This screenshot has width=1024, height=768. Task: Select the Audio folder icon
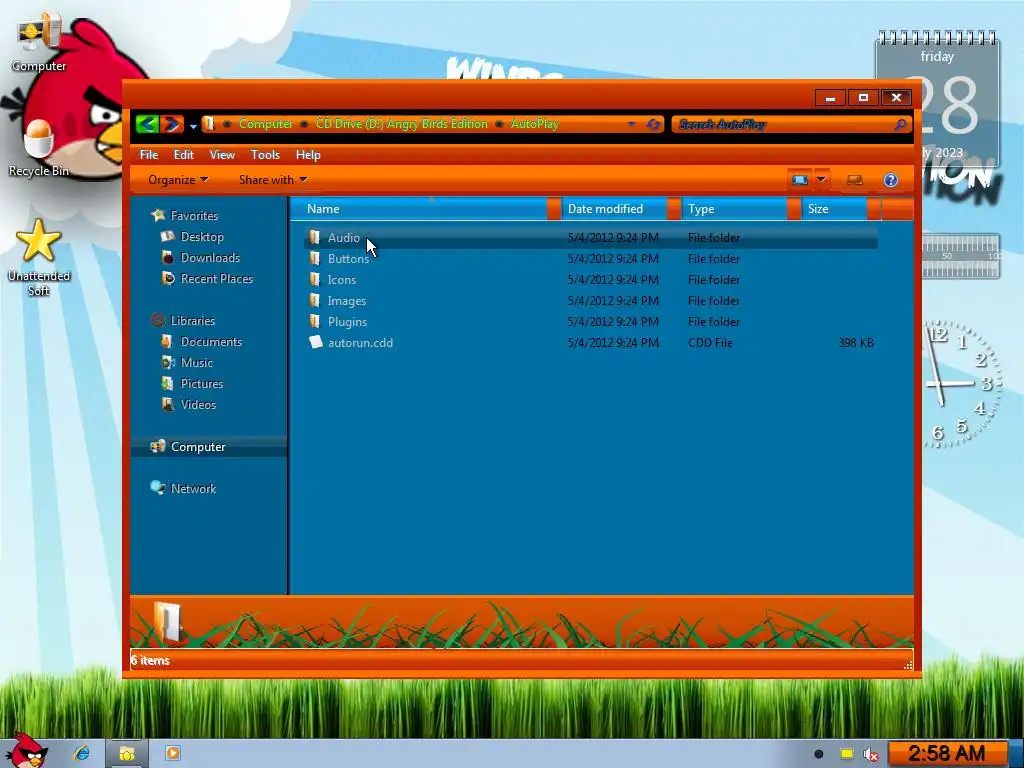click(315, 237)
